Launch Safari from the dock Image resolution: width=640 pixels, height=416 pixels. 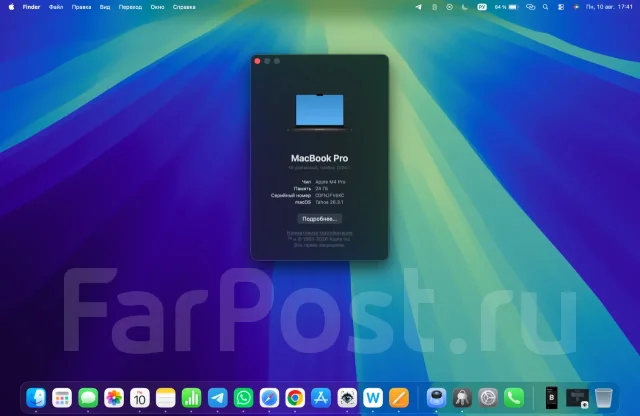(x=269, y=398)
